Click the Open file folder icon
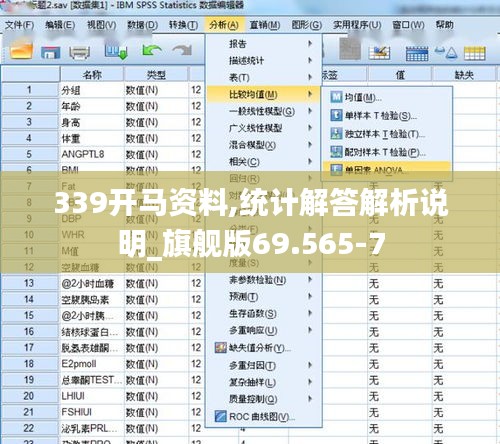 21,51
